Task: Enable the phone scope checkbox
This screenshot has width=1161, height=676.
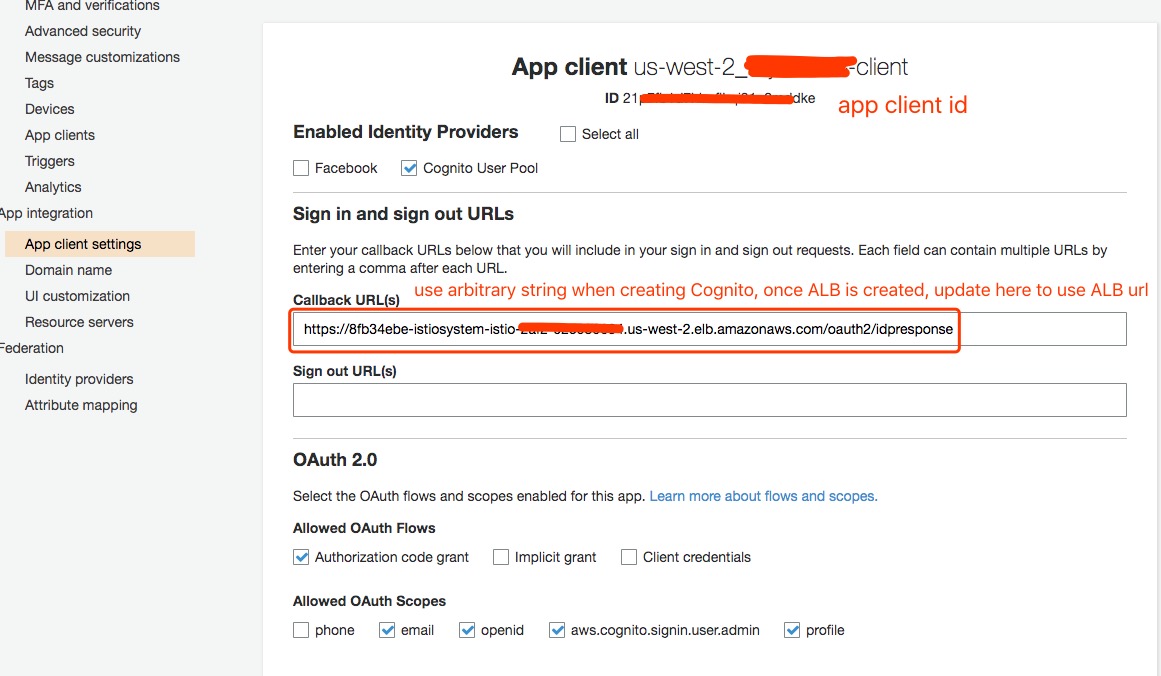Action: click(301, 630)
